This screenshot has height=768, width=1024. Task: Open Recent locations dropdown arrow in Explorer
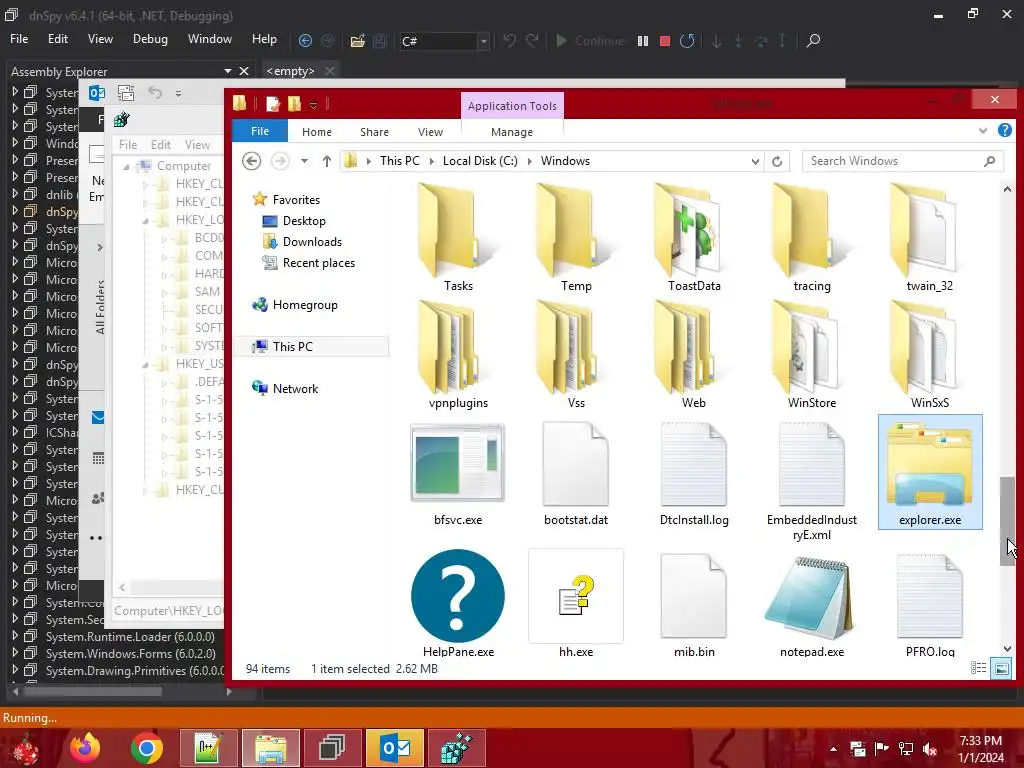(304, 161)
